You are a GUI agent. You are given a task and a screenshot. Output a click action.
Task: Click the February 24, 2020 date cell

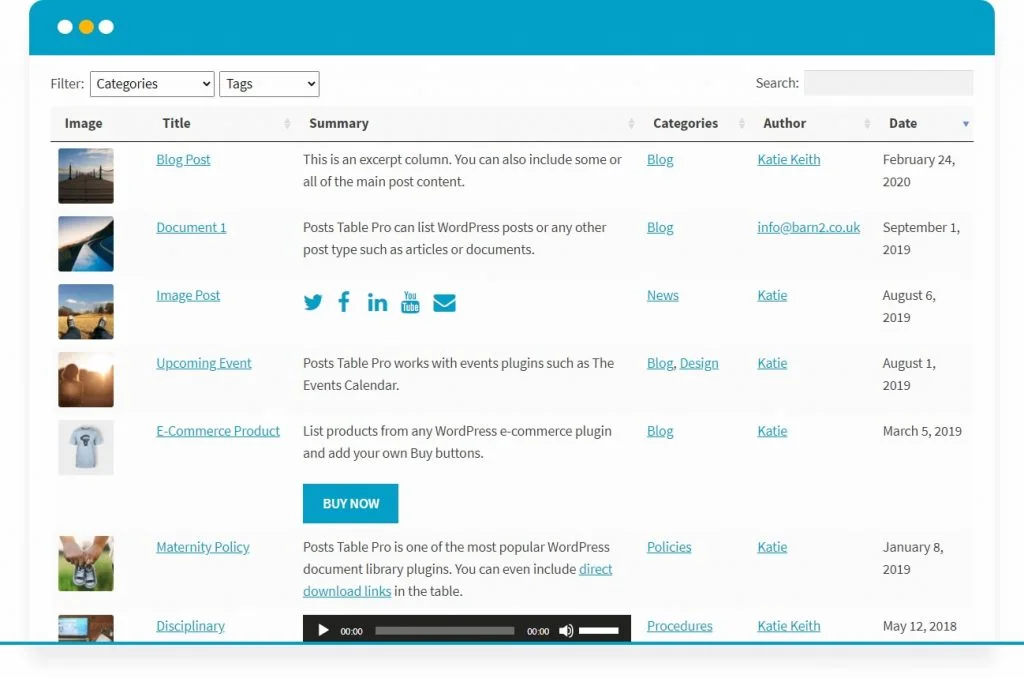(x=919, y=170)
